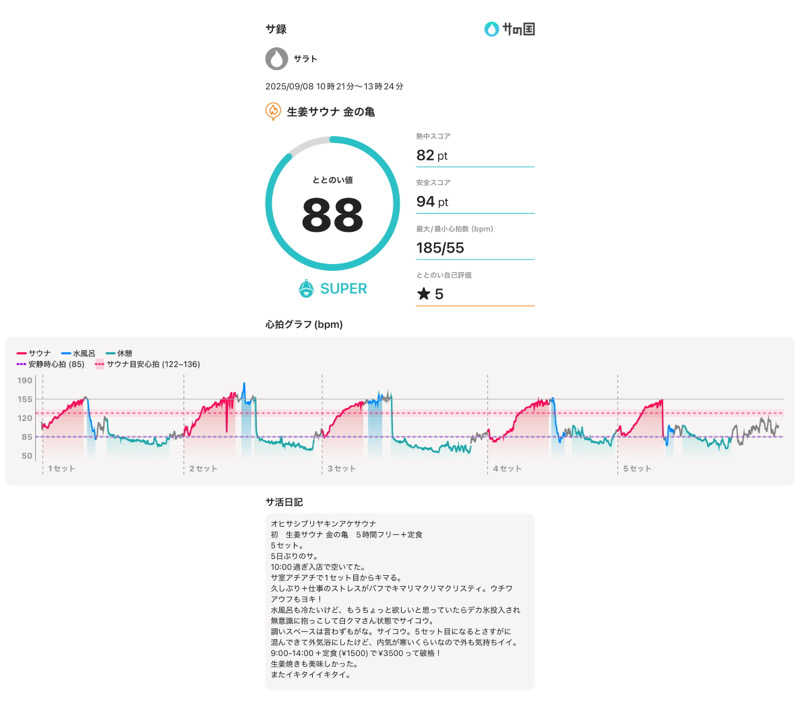Click the gray water drop user avatar
Image resolution: width=800 pixels, height=712 pixels.
[x=276, y=59]
